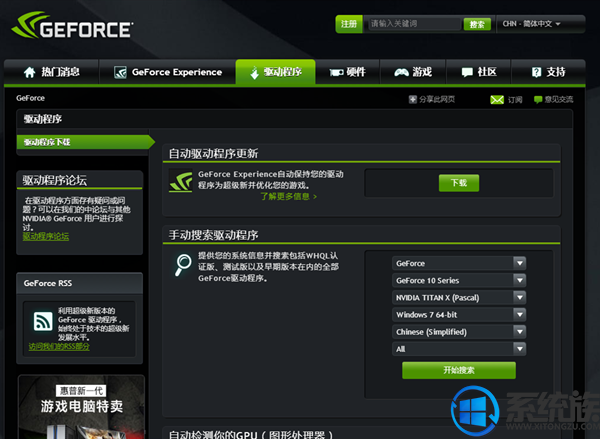The image size is (600, 439).
Task: Open the NVIDIA TITAN X (Pascal) dropdown
Action: 459,297
